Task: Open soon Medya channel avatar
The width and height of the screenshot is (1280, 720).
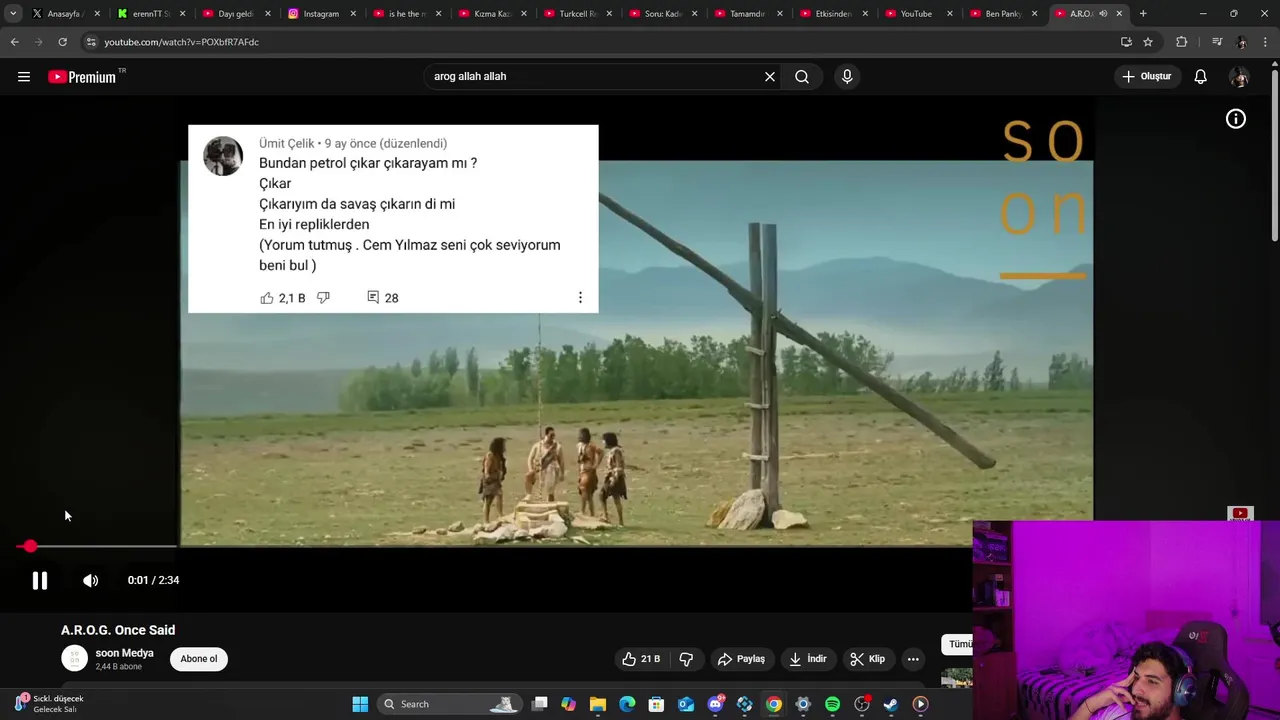Action: coord(75,658)
